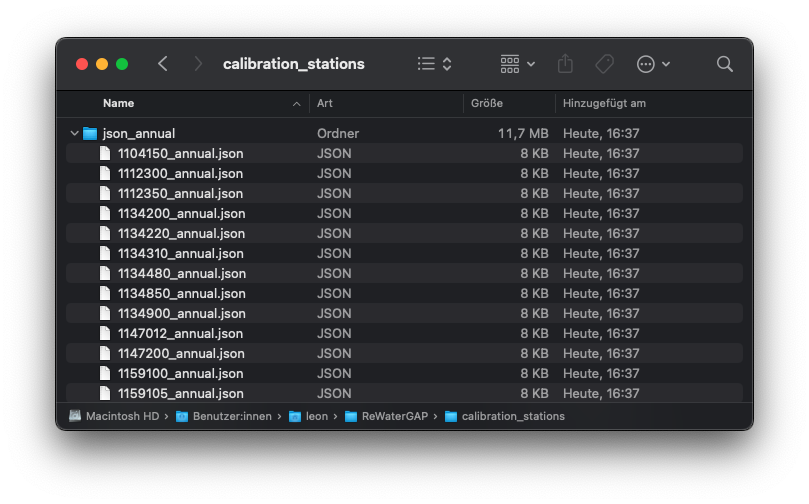Open the More actions ellipsis menu
This screenshot has width=809, height=504.
pyautogui.click(x=653, y=64)
